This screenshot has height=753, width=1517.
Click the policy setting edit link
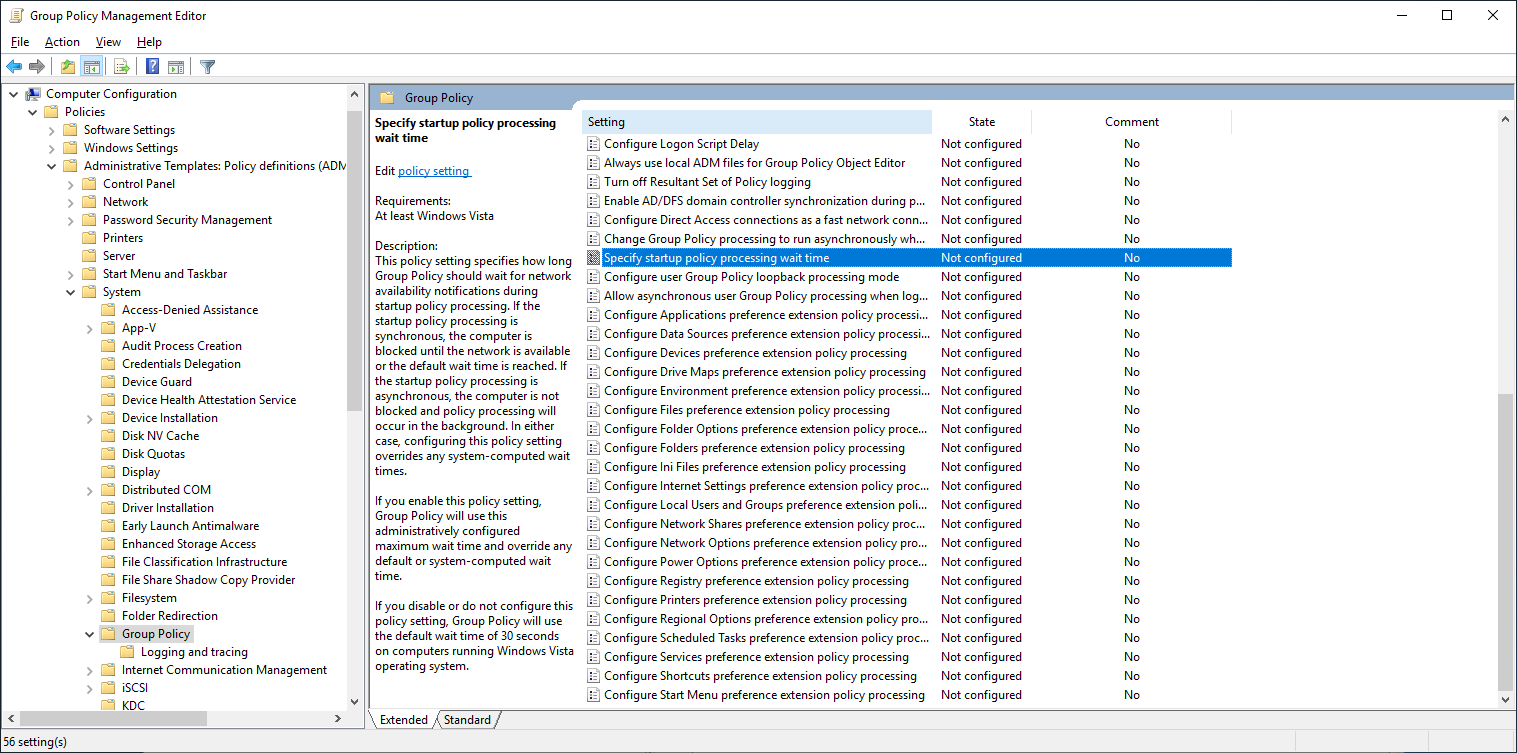pos(434,171)
